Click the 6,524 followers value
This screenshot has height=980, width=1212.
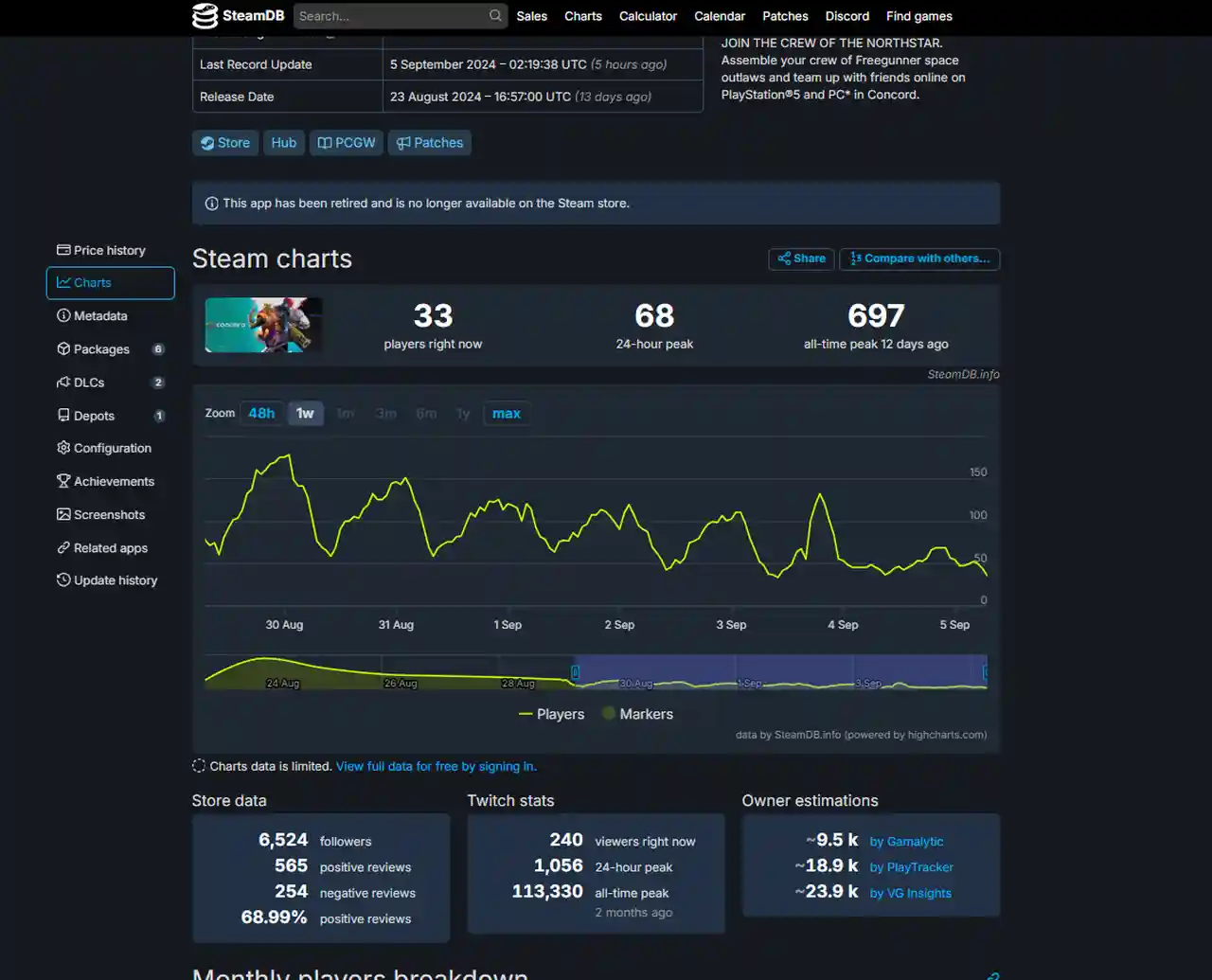point(283,840)
